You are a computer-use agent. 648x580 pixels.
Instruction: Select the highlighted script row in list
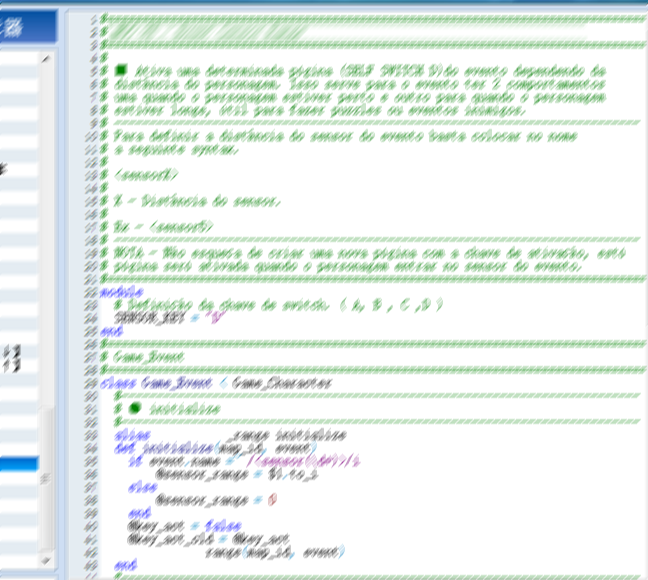pos(19,463)
